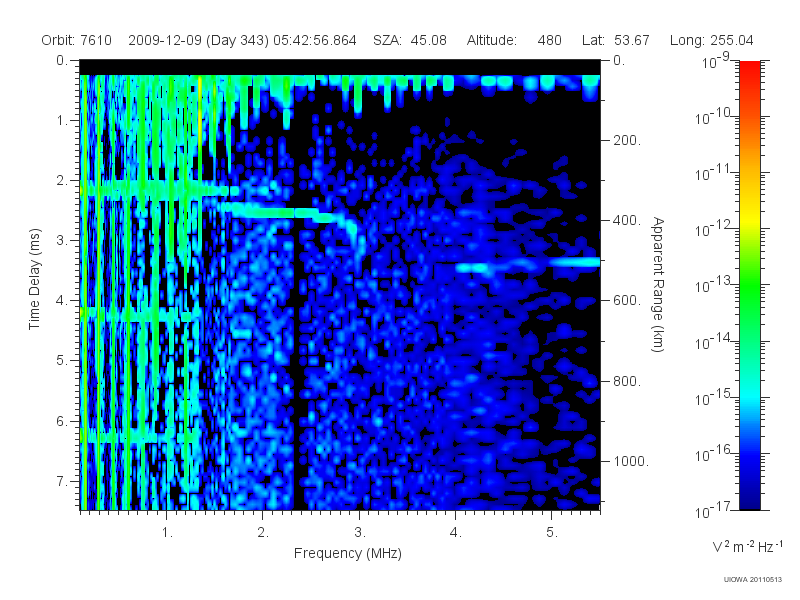Click the 10^-13 color scale label

(x=713, y=285)
